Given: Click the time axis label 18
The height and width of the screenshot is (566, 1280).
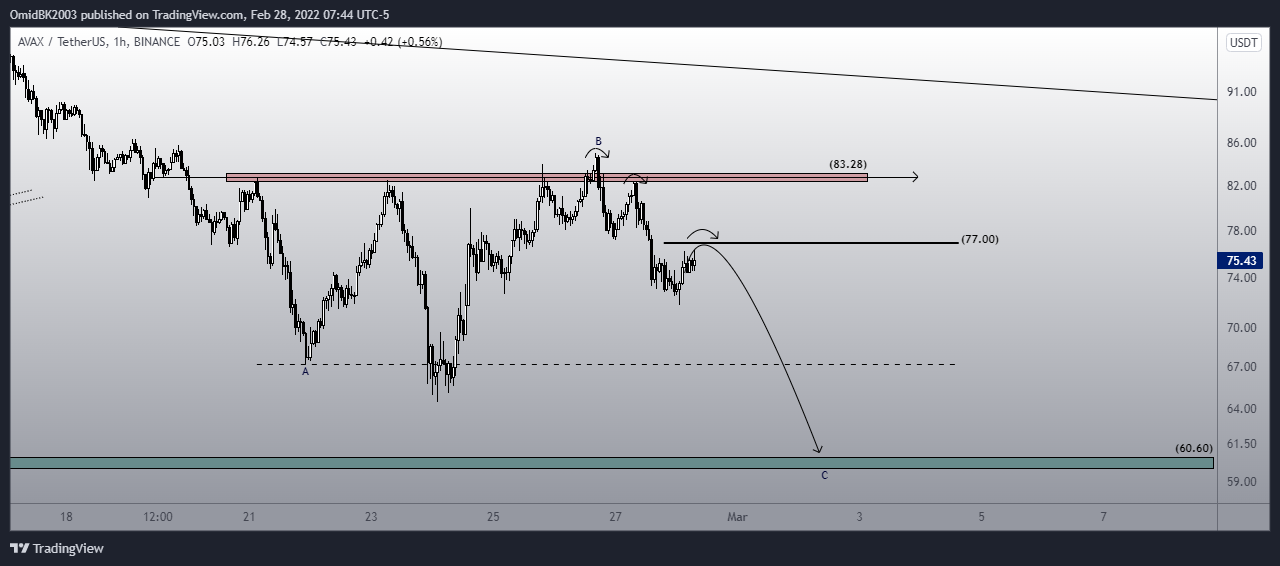Looking at the screenshot, I should pos(66,517).
